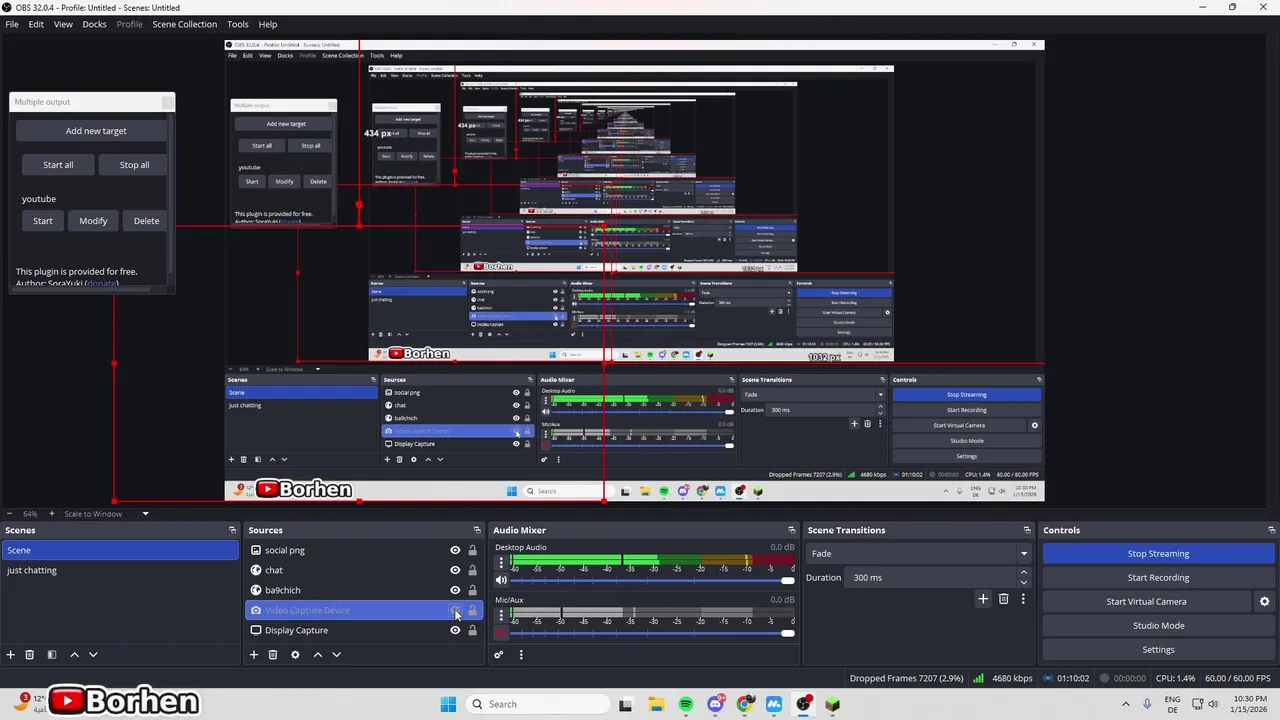Image resolution: width=1280 pixels, height=720 pixels.
Task: Adjust the Desktop Audio volume slider
Action: [652, 580]
